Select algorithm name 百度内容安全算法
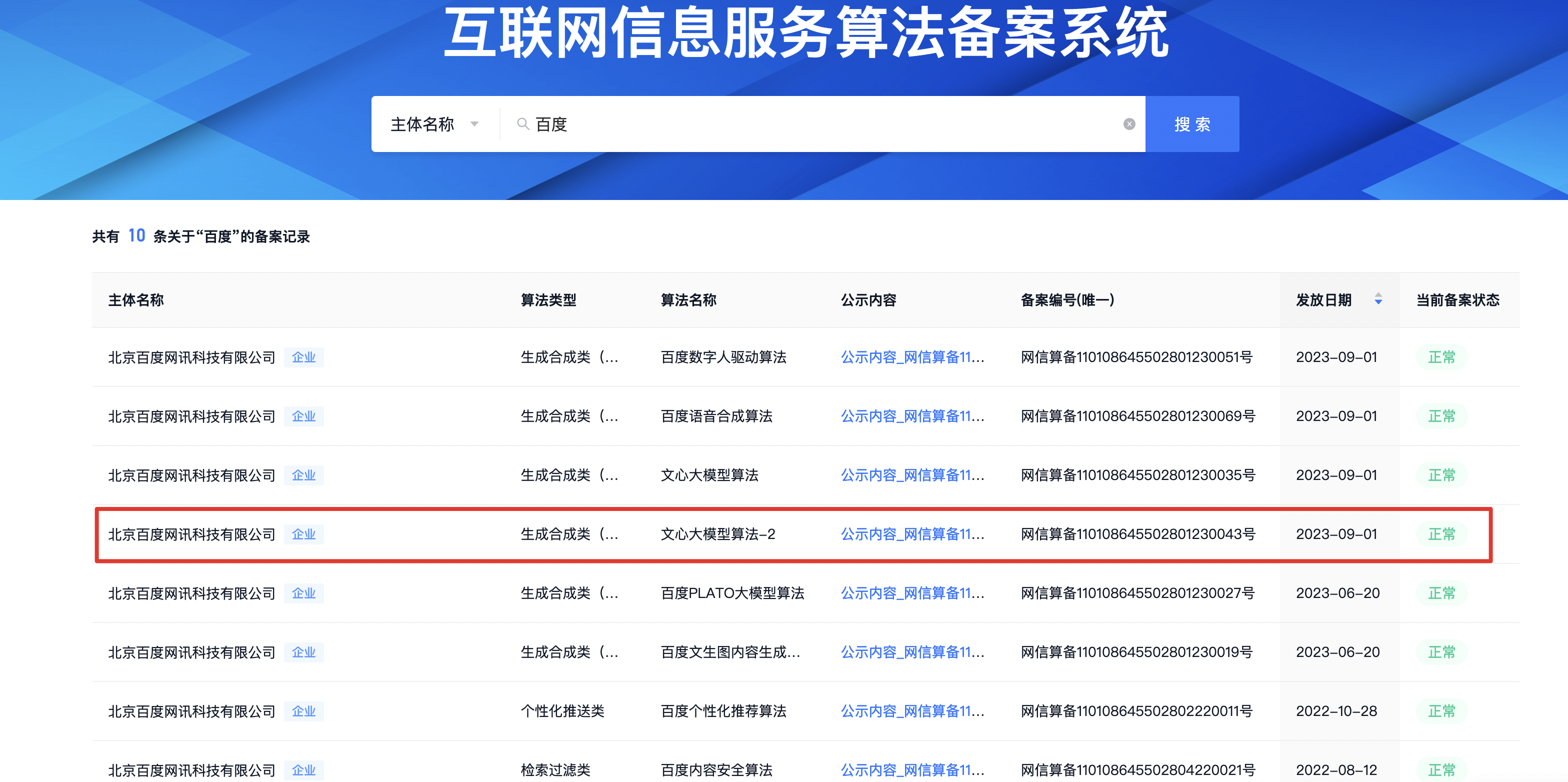Screen dimensions: 1568x782 (x=716, y=770)
